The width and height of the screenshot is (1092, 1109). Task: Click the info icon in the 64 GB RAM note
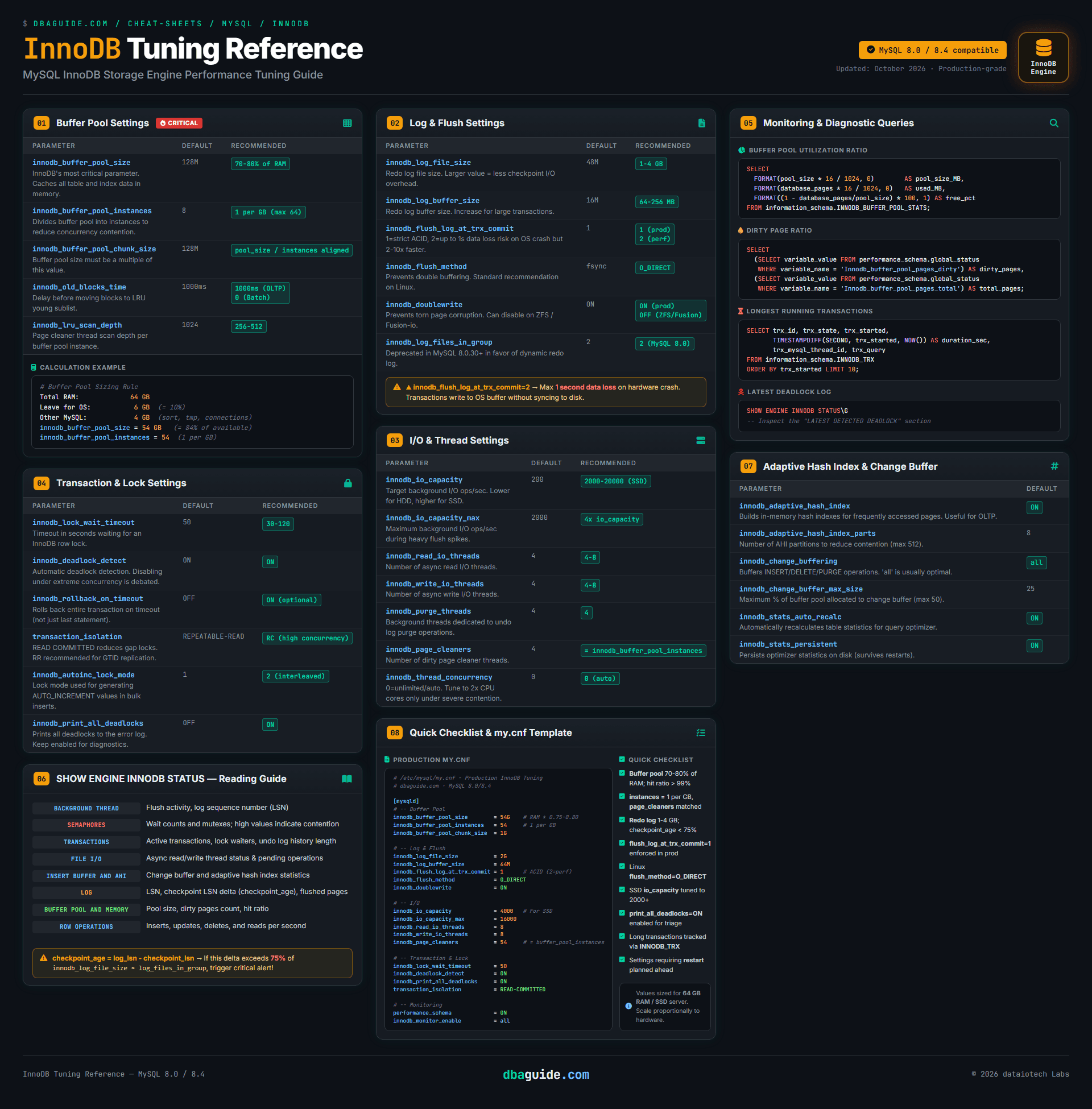[628, 1006]
